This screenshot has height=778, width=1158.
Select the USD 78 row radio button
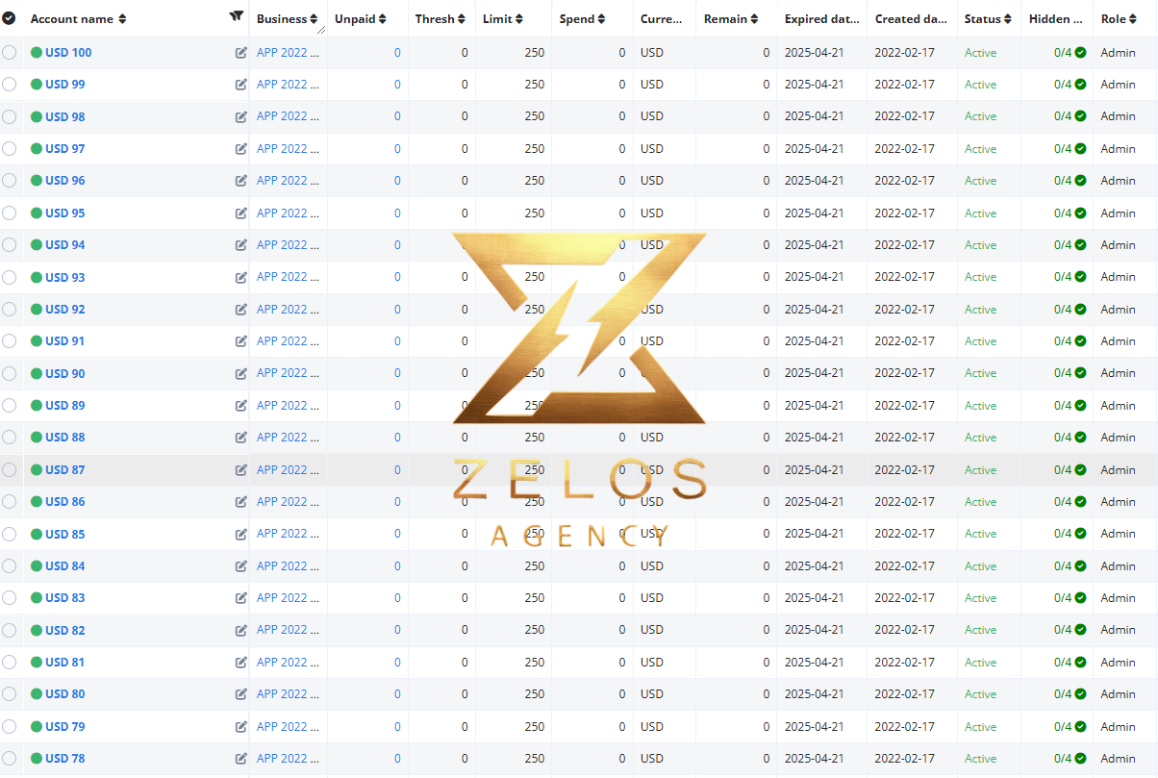click(x=9, y=758)
